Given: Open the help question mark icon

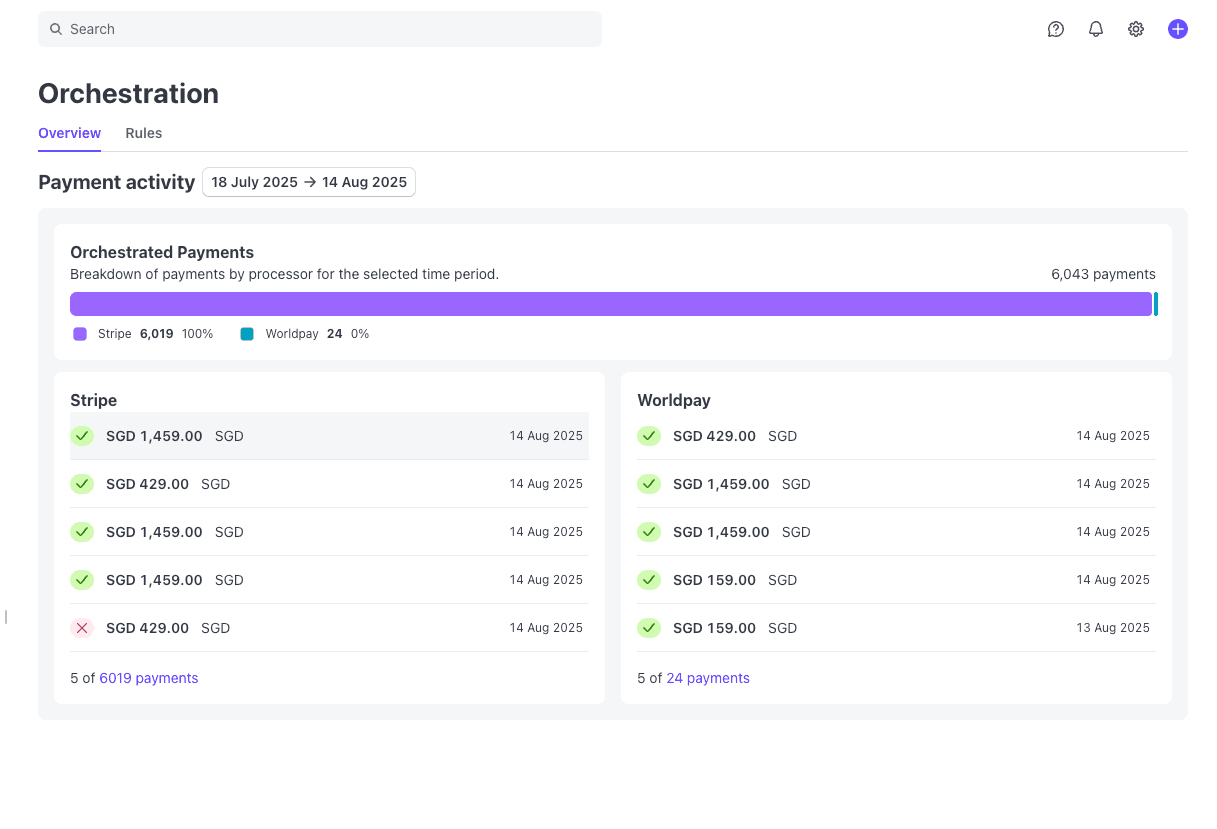Looking at the screenshot, I should (x=1056, y=29).
